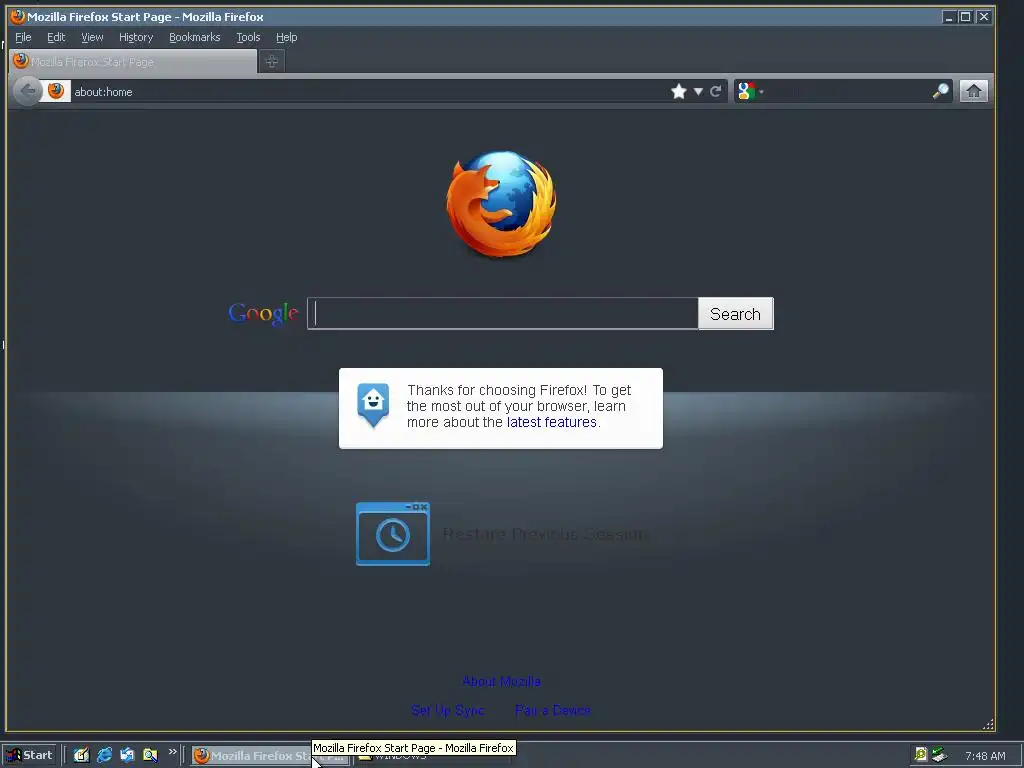Maximize the Firefox window
The image size is (1024, 768).
tap(965, 17)
